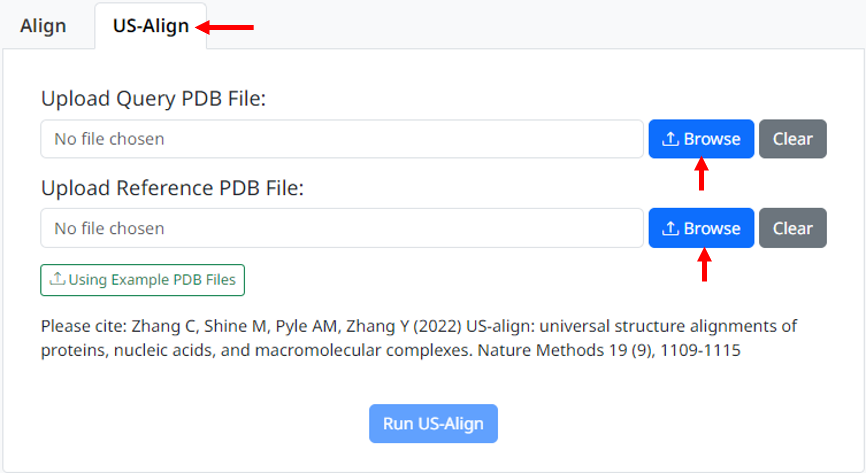Clear the Reference PDB file selection
Image resolution: width=866 pixels, height=473 pixels.
pyautogui.click(x=792, y=228)
